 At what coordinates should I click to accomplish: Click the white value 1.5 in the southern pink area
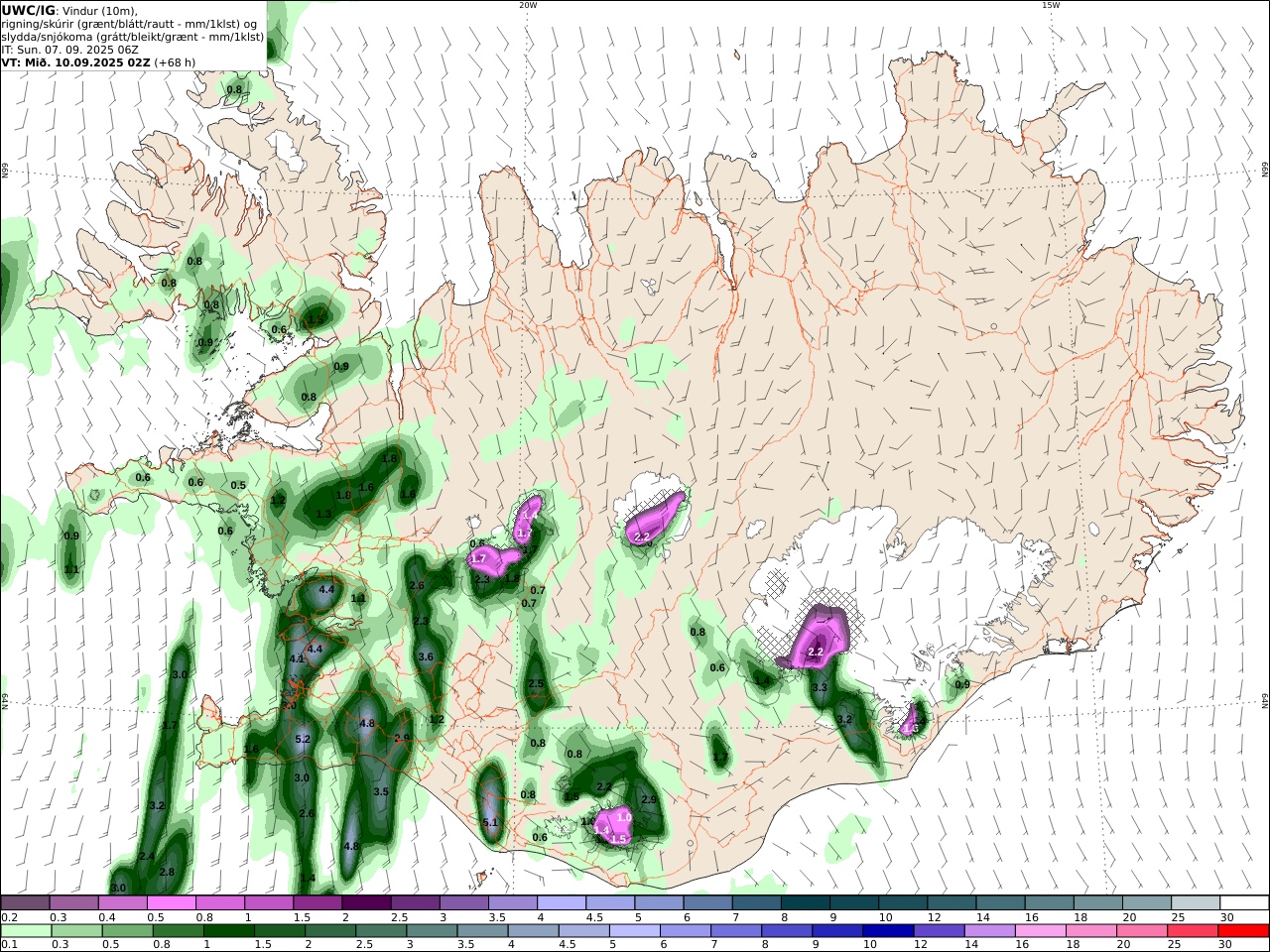pyautogui.click(x=619, y=839)
